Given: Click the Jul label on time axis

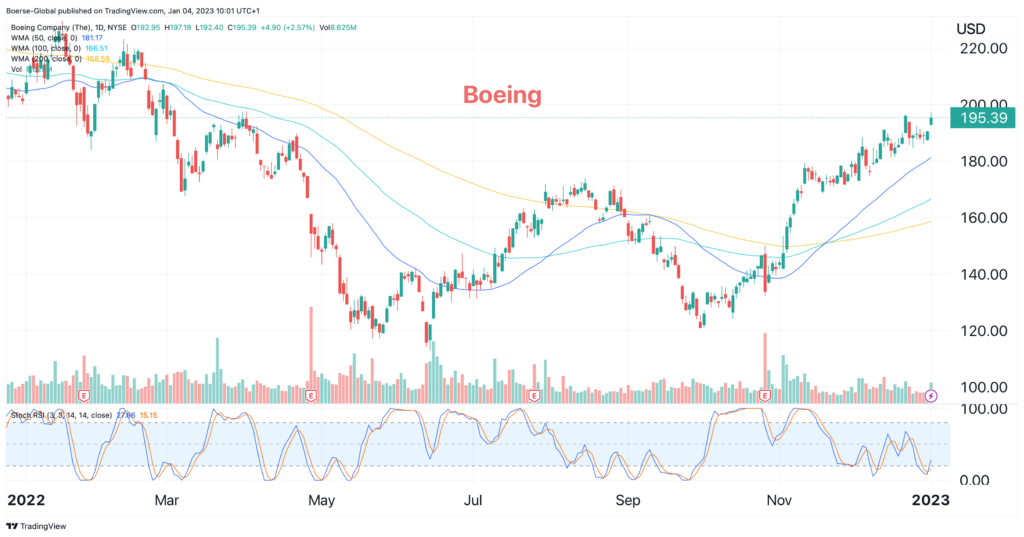Looking at the screenshot, I should (473, 500).
